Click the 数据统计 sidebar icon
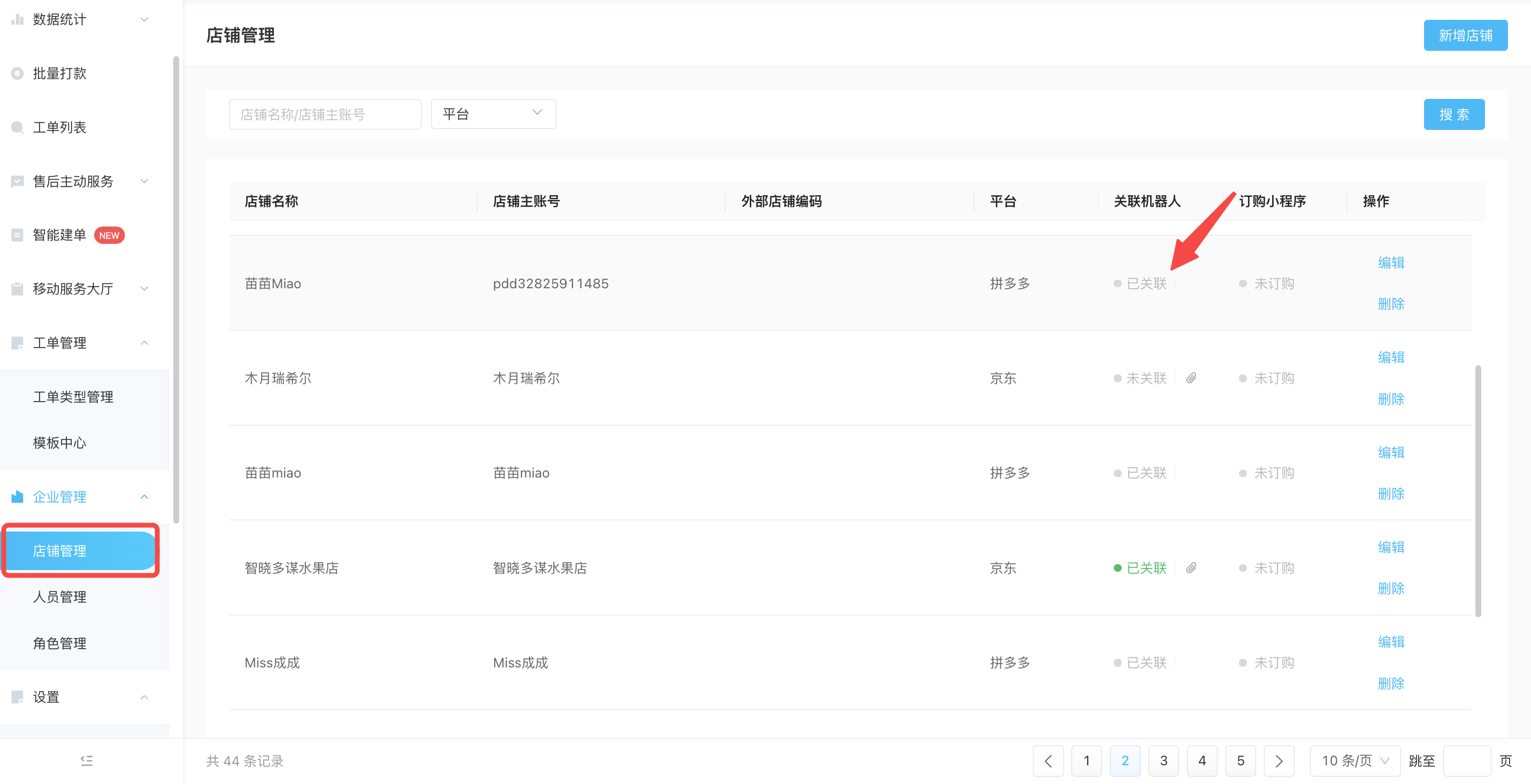 [17, 20]
